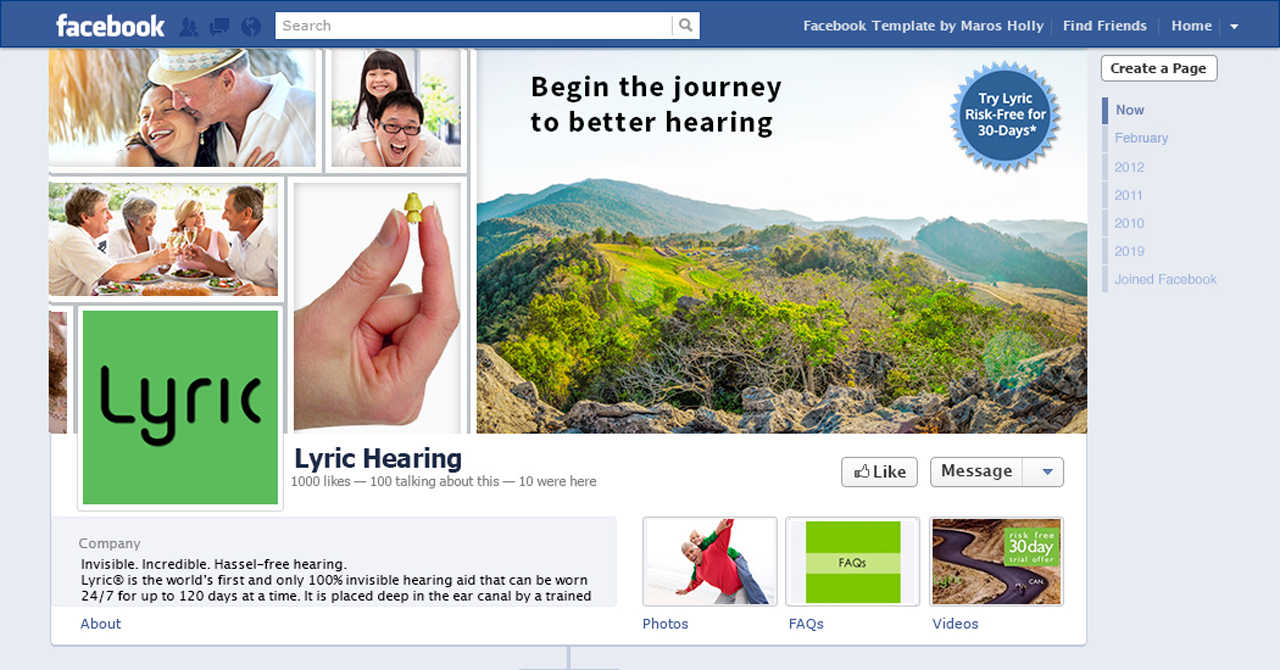
Task: Click the Facebook logo
Action: tap(110, 25)
